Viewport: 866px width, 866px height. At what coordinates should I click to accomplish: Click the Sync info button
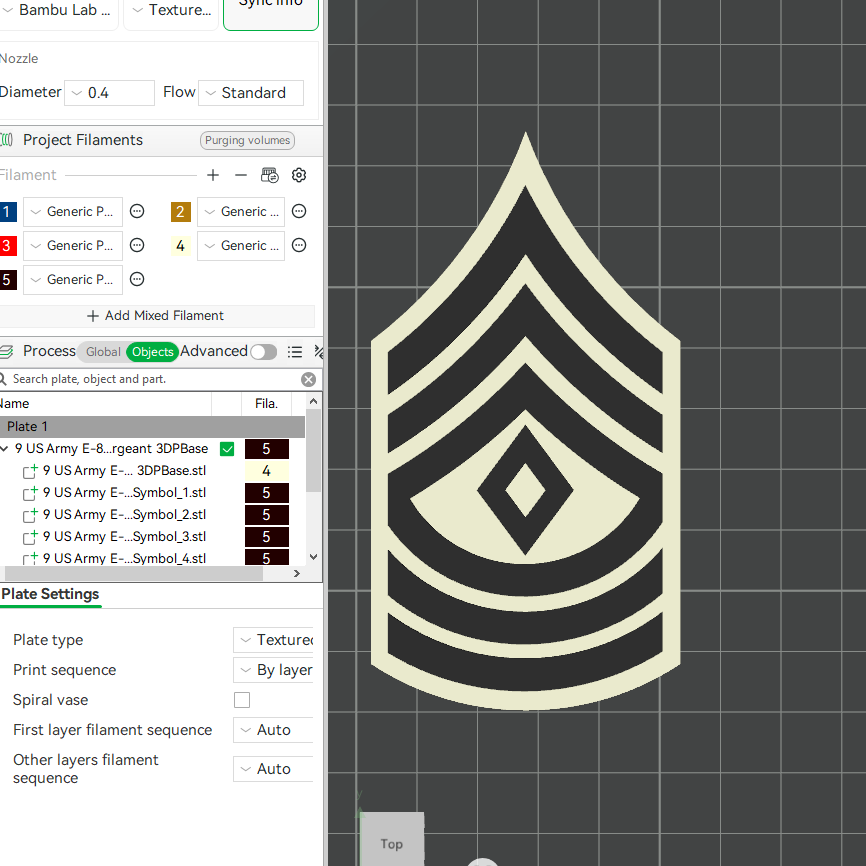pos(271,12)
